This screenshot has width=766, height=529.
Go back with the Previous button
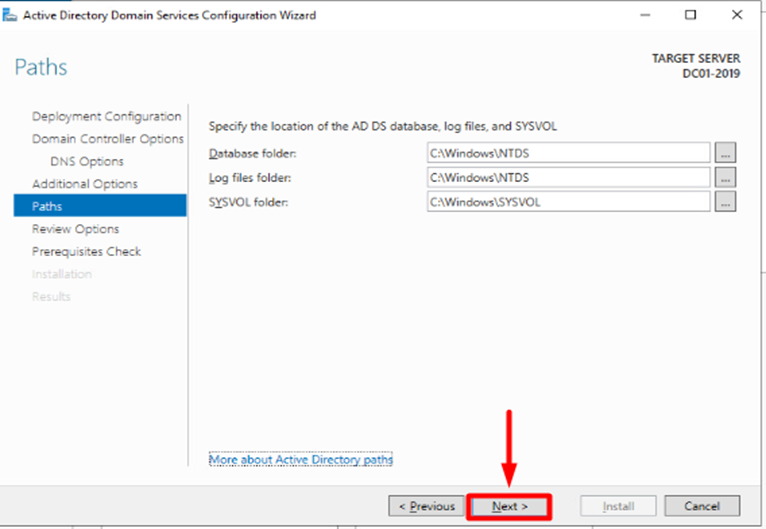click(x=427, y=506)
